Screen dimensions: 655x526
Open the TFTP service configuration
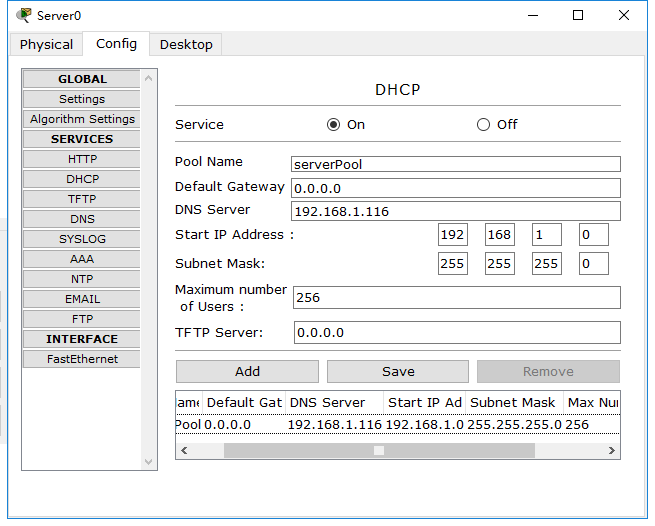(x=82, y=199)
